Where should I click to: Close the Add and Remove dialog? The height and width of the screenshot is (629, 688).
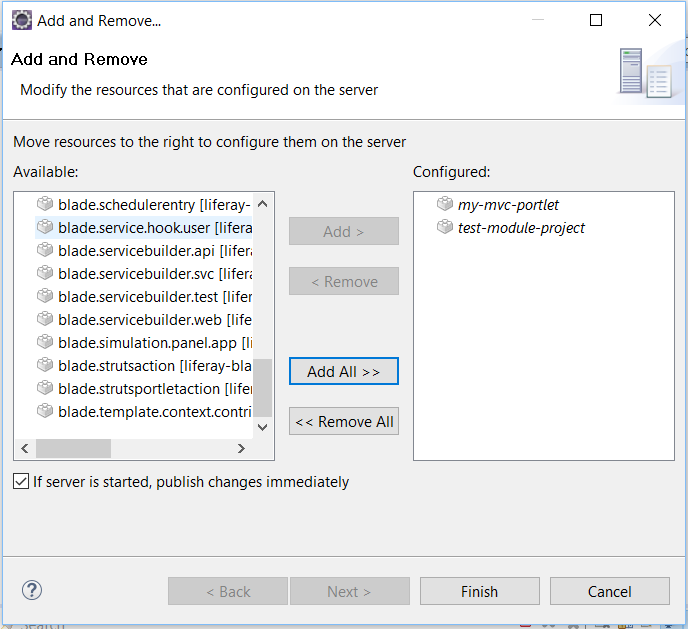[x=655, y=20]
